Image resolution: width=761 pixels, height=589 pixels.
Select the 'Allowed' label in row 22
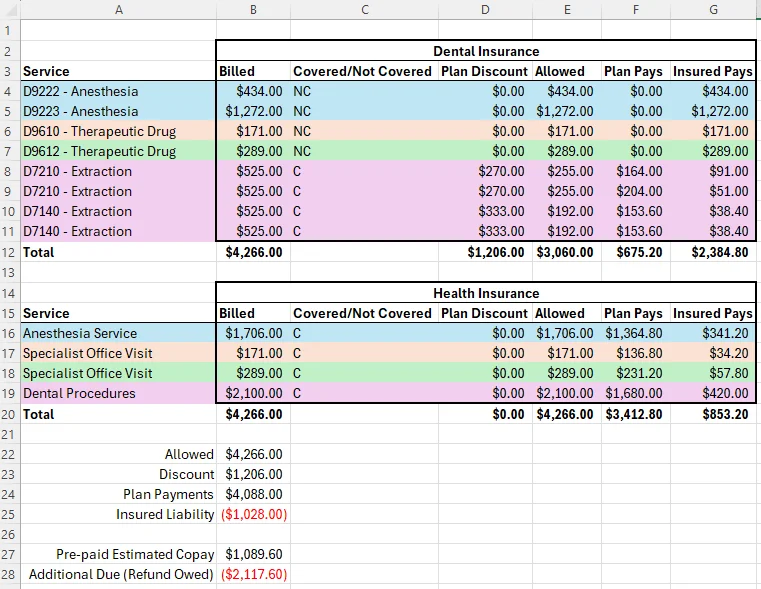pos(118,454)
